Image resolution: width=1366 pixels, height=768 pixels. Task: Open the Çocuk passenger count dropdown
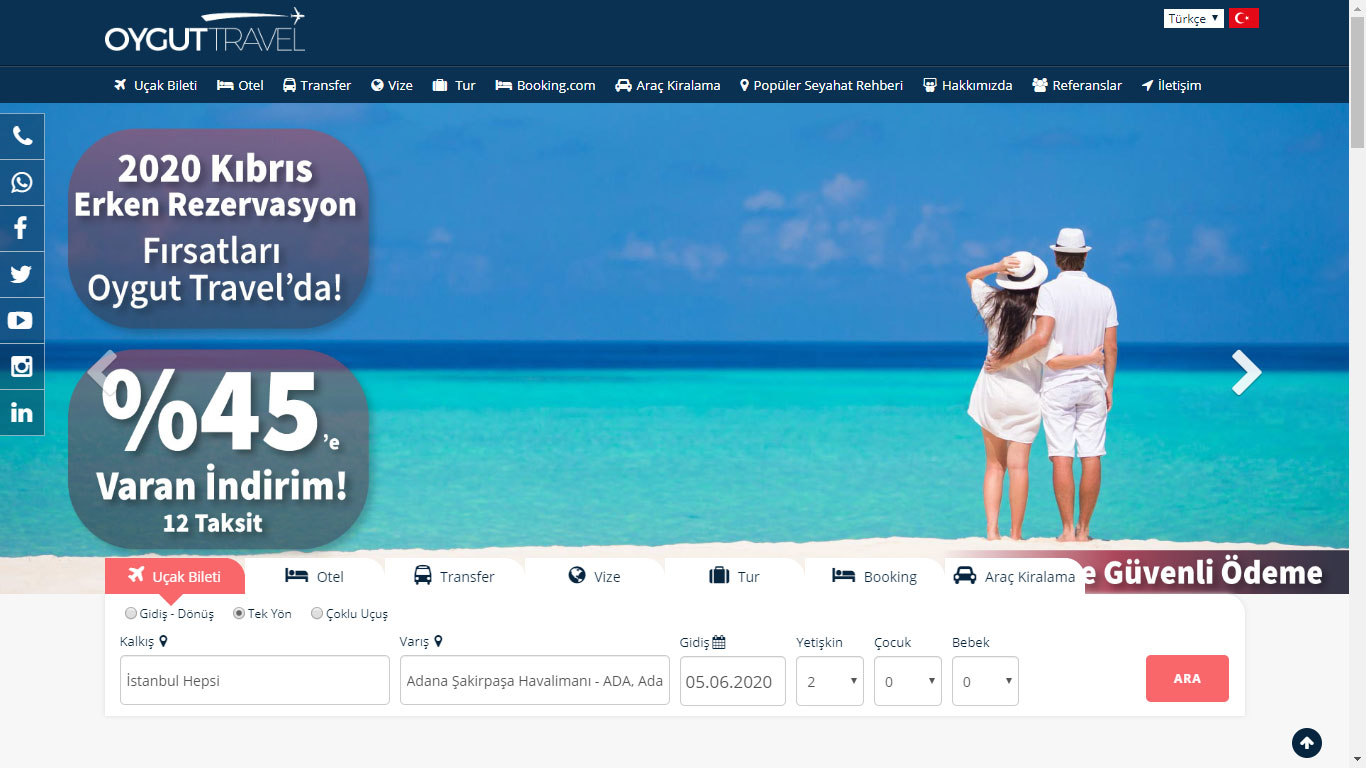[908, 681]
